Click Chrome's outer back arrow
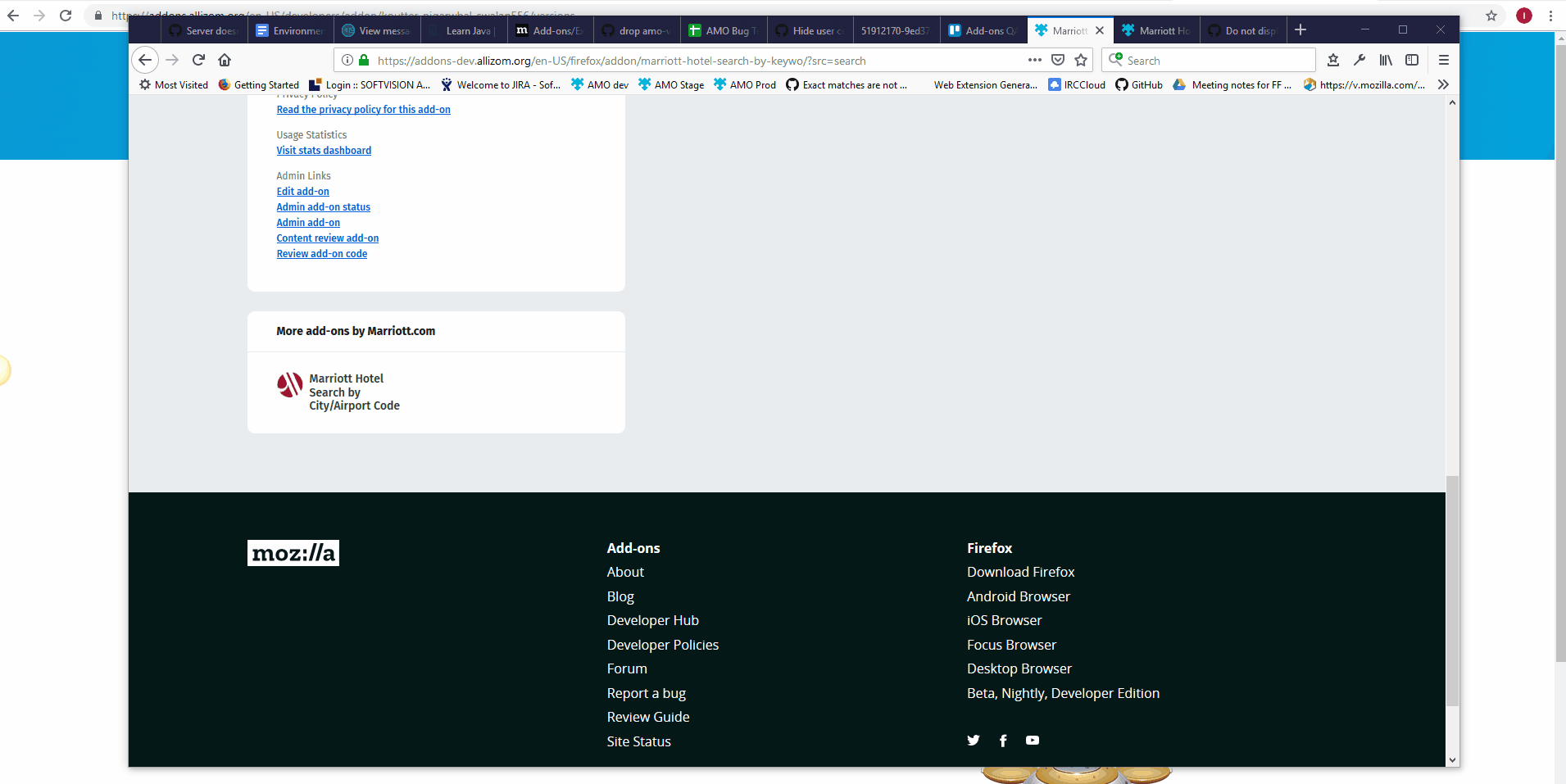The image size is (1566, 784). click(x=13, y=16)
